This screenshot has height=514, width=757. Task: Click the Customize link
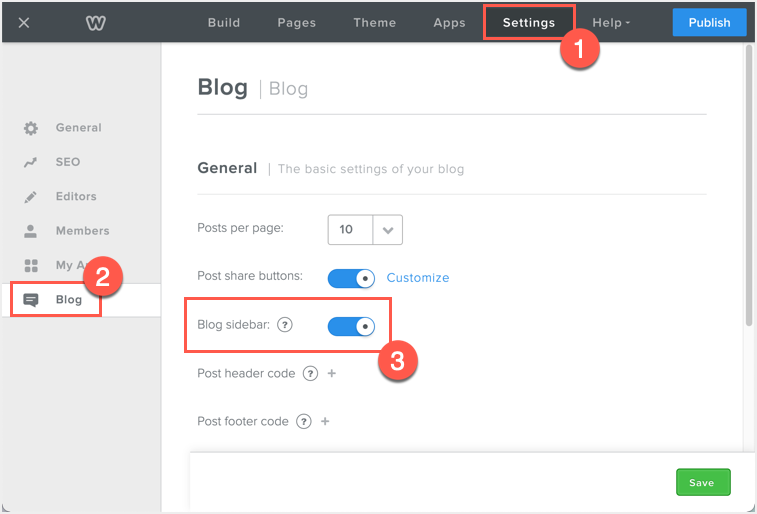pos(418,278)
